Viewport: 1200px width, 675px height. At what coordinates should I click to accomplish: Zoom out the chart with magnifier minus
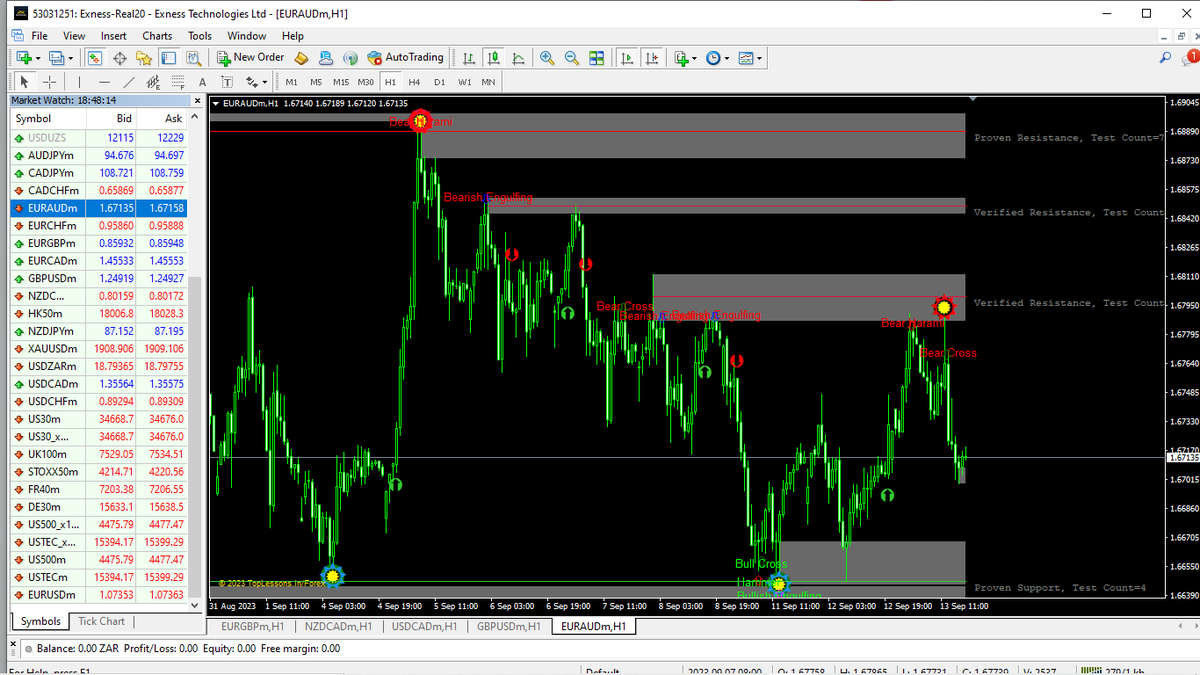[x=572, y=58]
